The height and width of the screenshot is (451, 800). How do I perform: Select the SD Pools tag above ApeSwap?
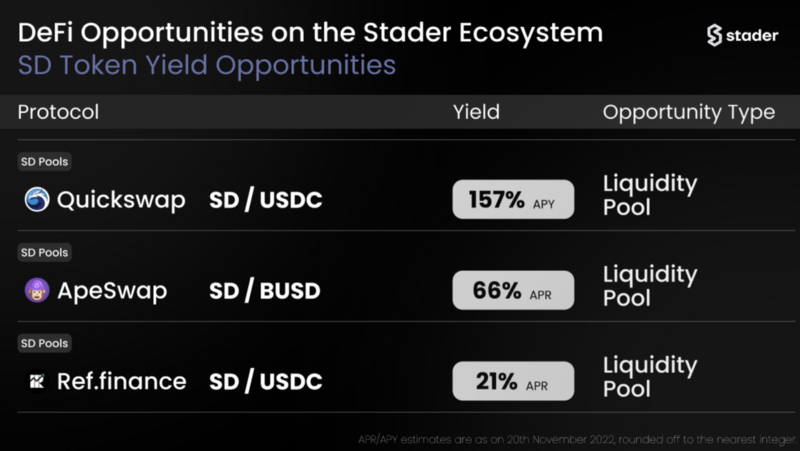pyautogui.click(x=44, y=253)
